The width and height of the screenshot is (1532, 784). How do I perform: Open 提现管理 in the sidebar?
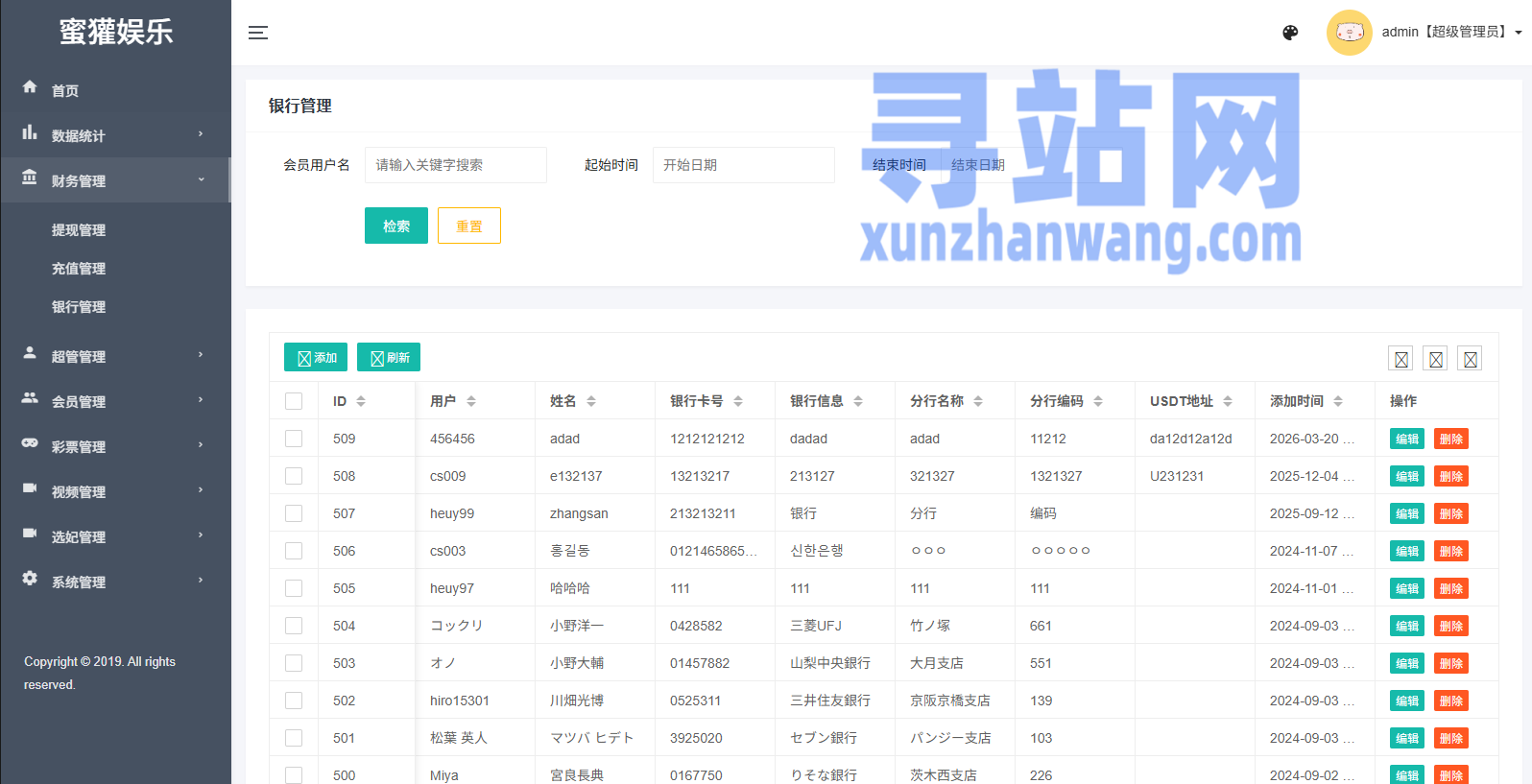pos(79,230)
